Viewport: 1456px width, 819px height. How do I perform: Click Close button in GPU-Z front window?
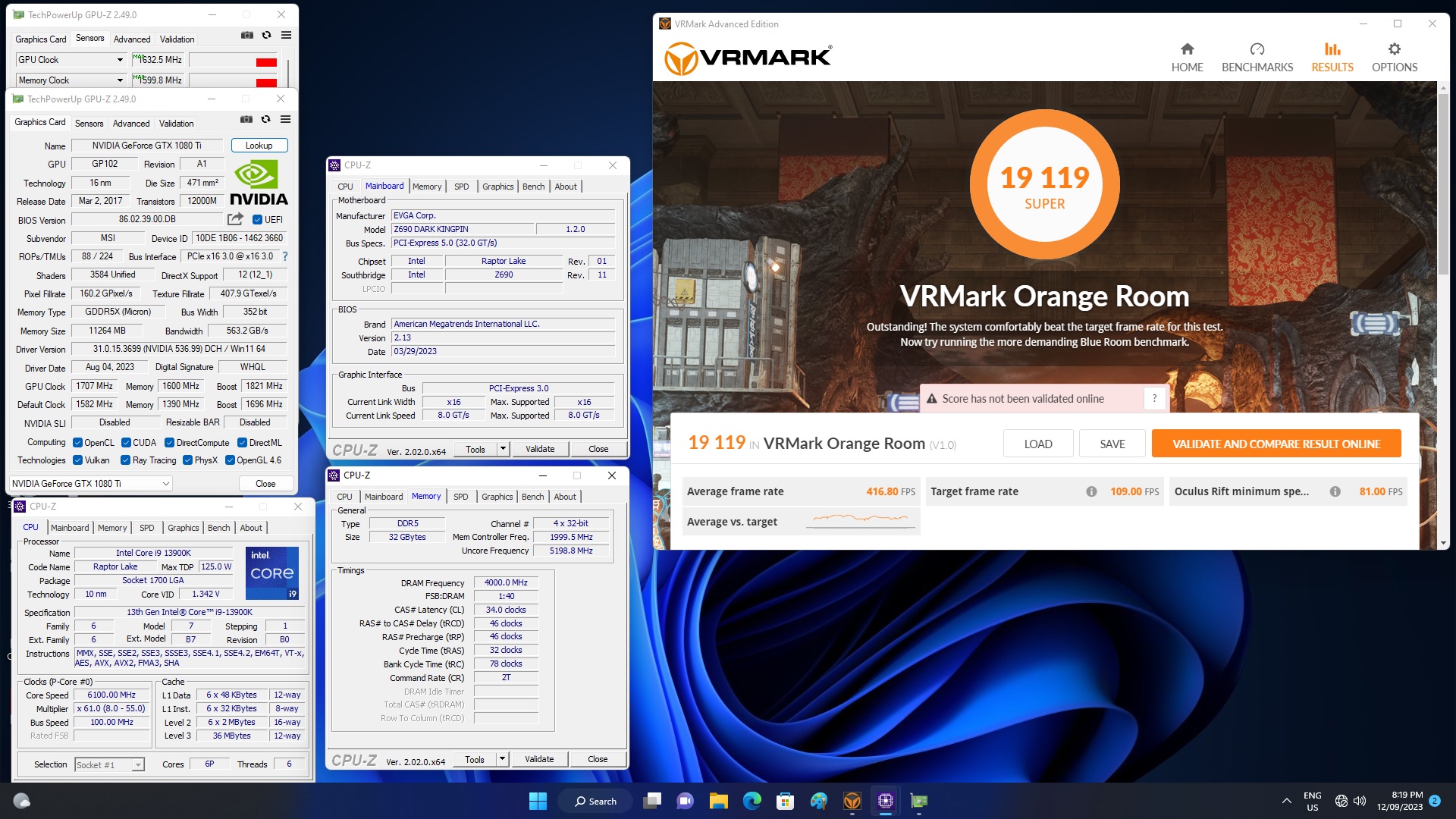(x=265, y=484)
